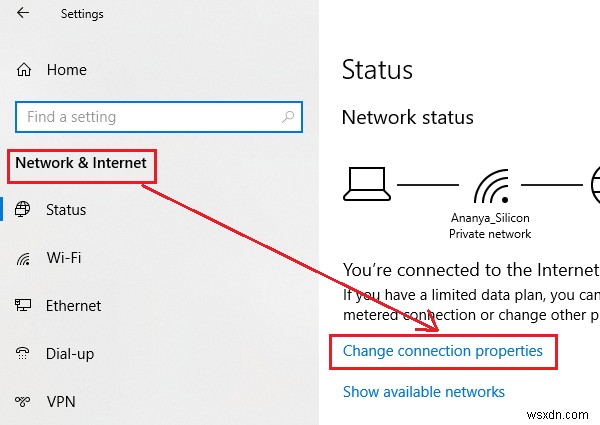Open the VPN settings text label

coord(61,402)
